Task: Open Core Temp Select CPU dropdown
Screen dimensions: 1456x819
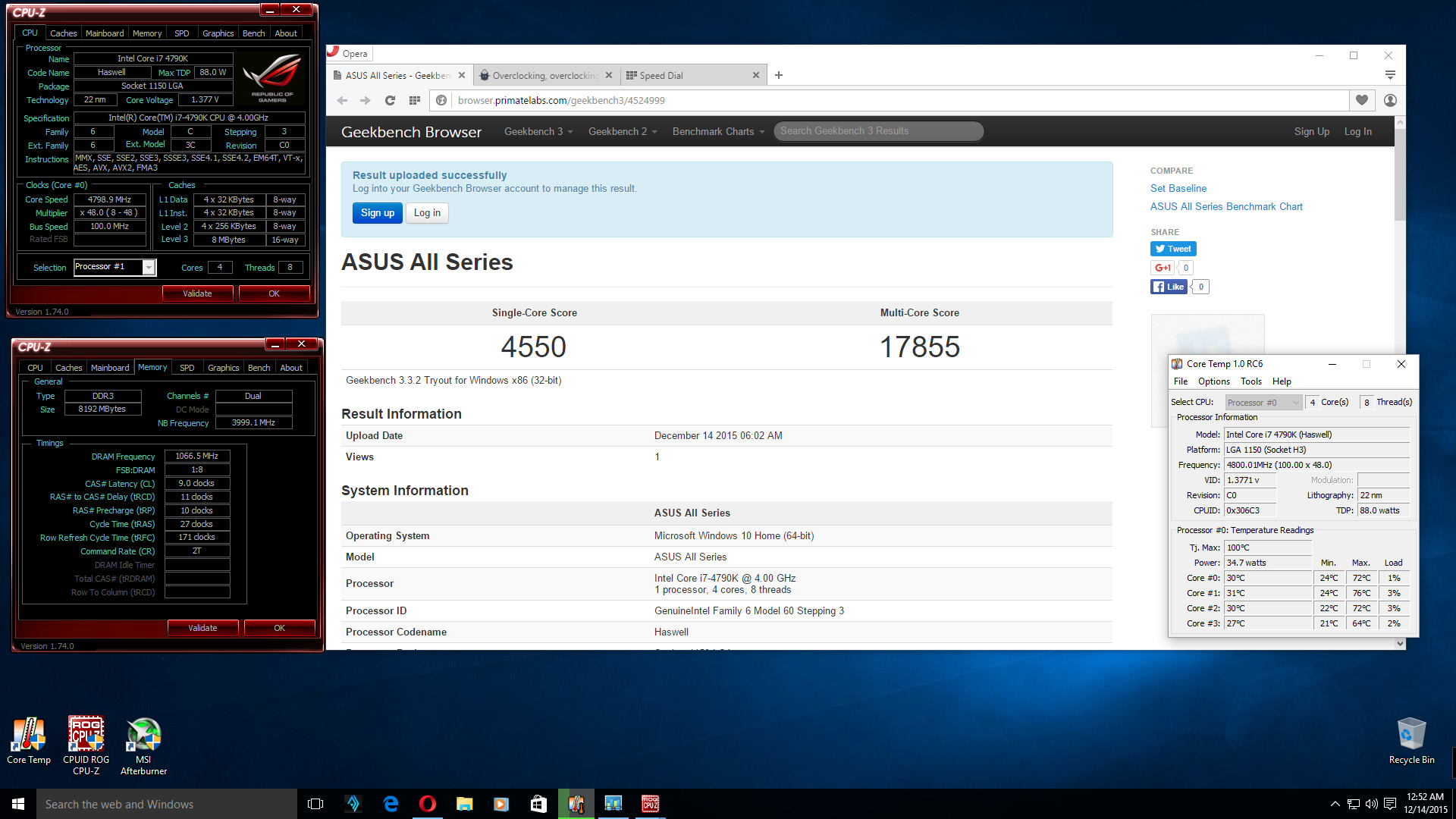Action: (x=1263, y=403)
